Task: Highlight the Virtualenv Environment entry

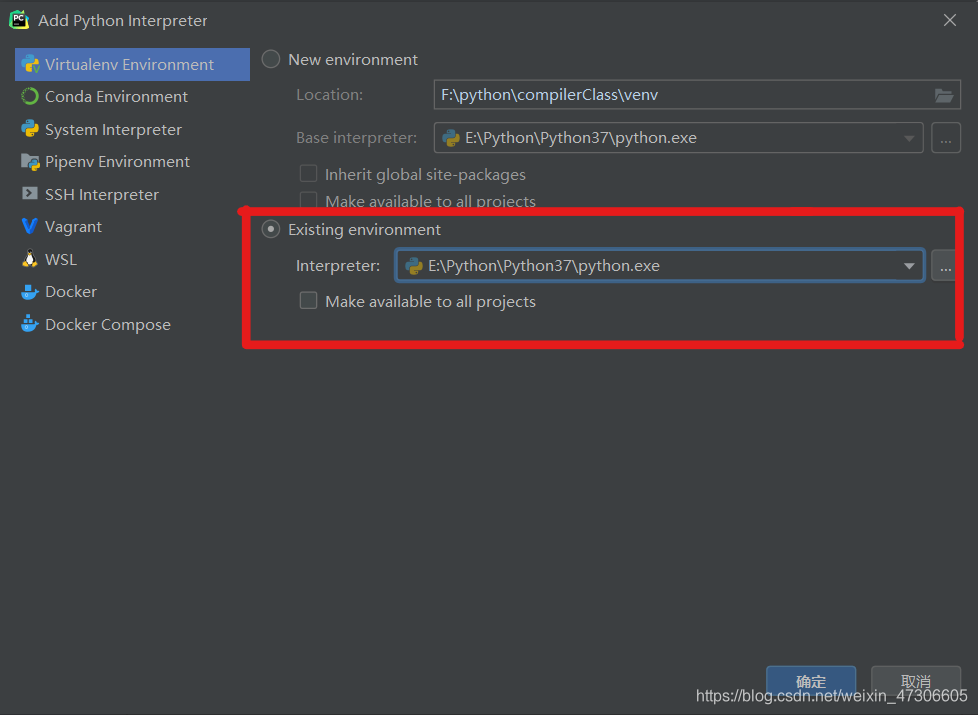Action: tap(131, 64)
